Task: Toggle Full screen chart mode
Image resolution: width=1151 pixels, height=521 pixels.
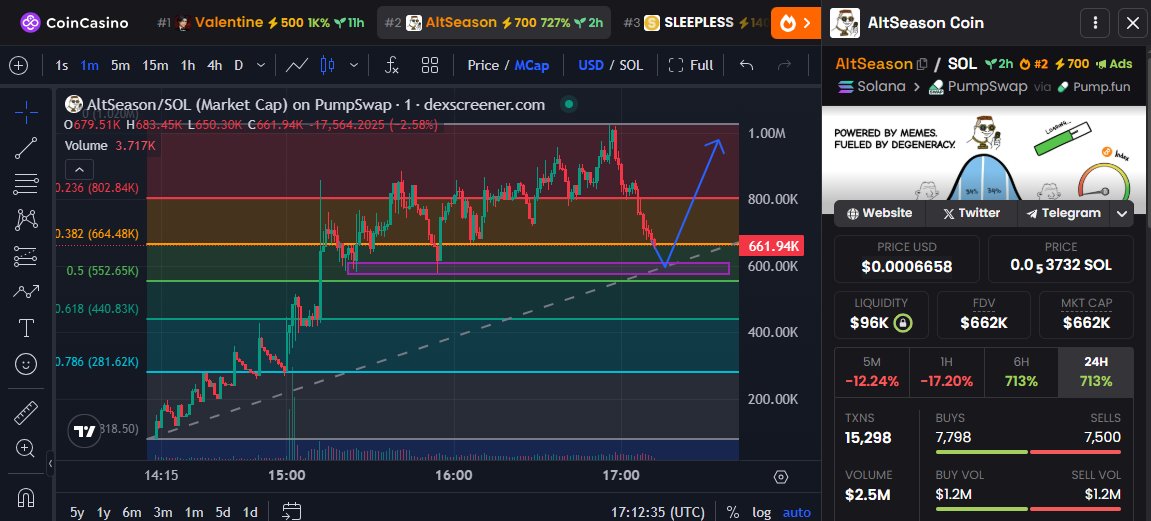Action: click(691, 65)
